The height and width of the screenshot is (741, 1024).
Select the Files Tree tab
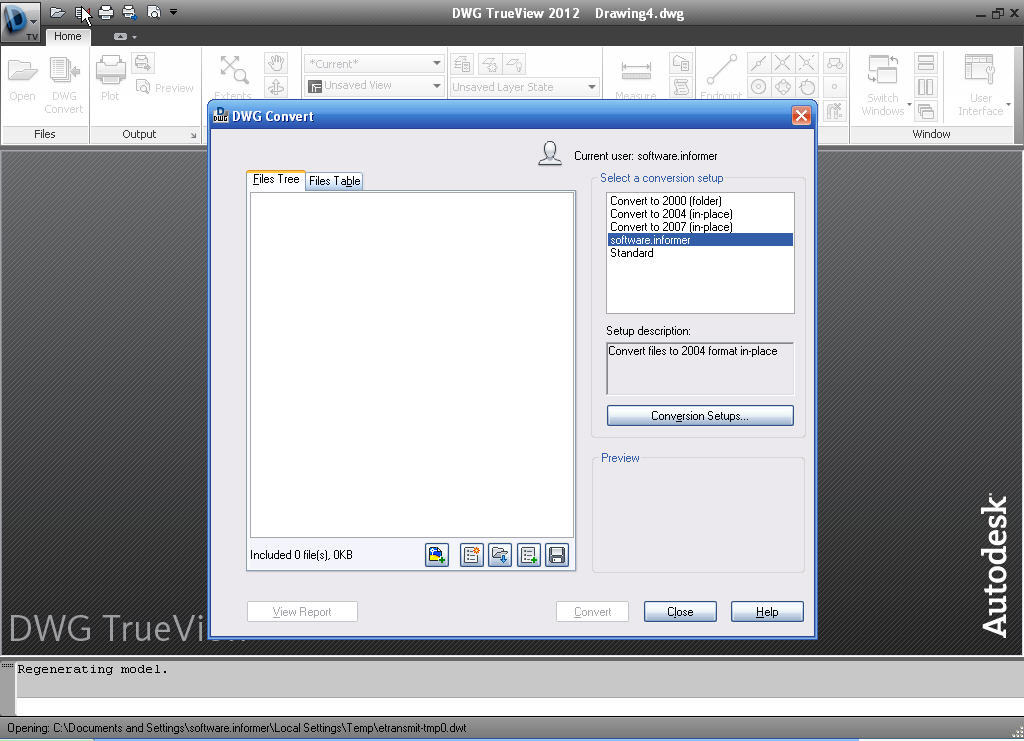pyautogui.click(x=276, y=180)
